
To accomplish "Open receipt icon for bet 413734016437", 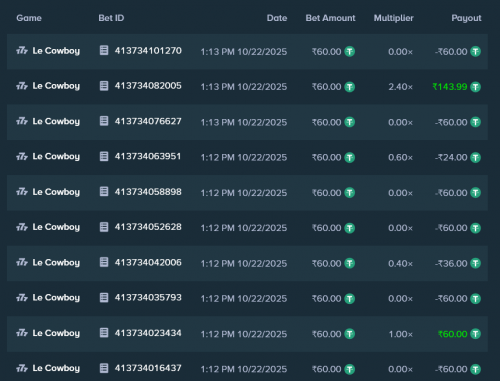I will [104, 368].
